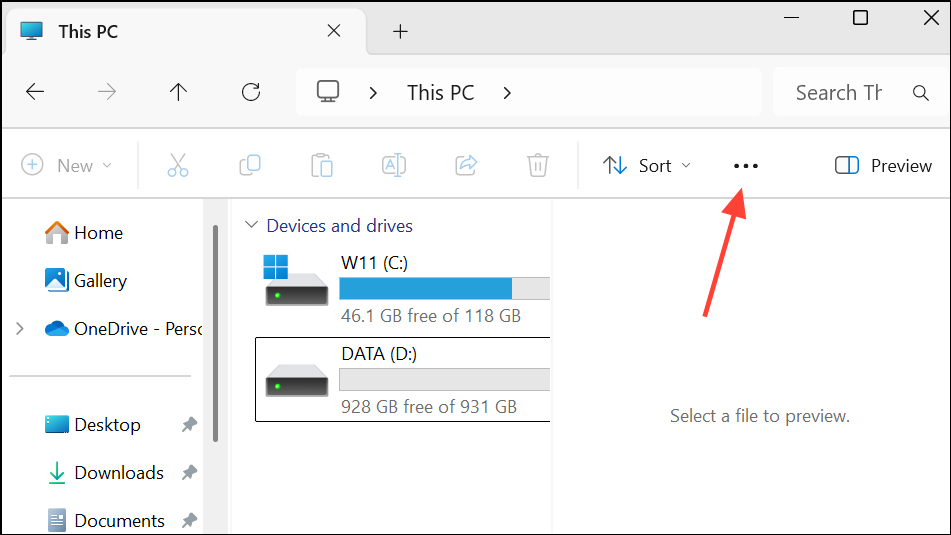Add a new tab
This screenshot has width=951, height=535.
click(400, 32)
